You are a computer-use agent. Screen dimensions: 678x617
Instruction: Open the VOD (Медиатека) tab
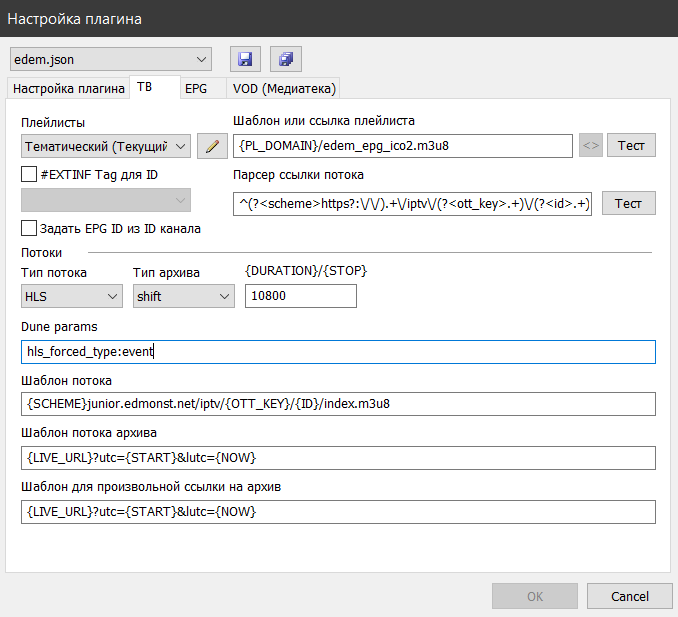tap(284, 89)
